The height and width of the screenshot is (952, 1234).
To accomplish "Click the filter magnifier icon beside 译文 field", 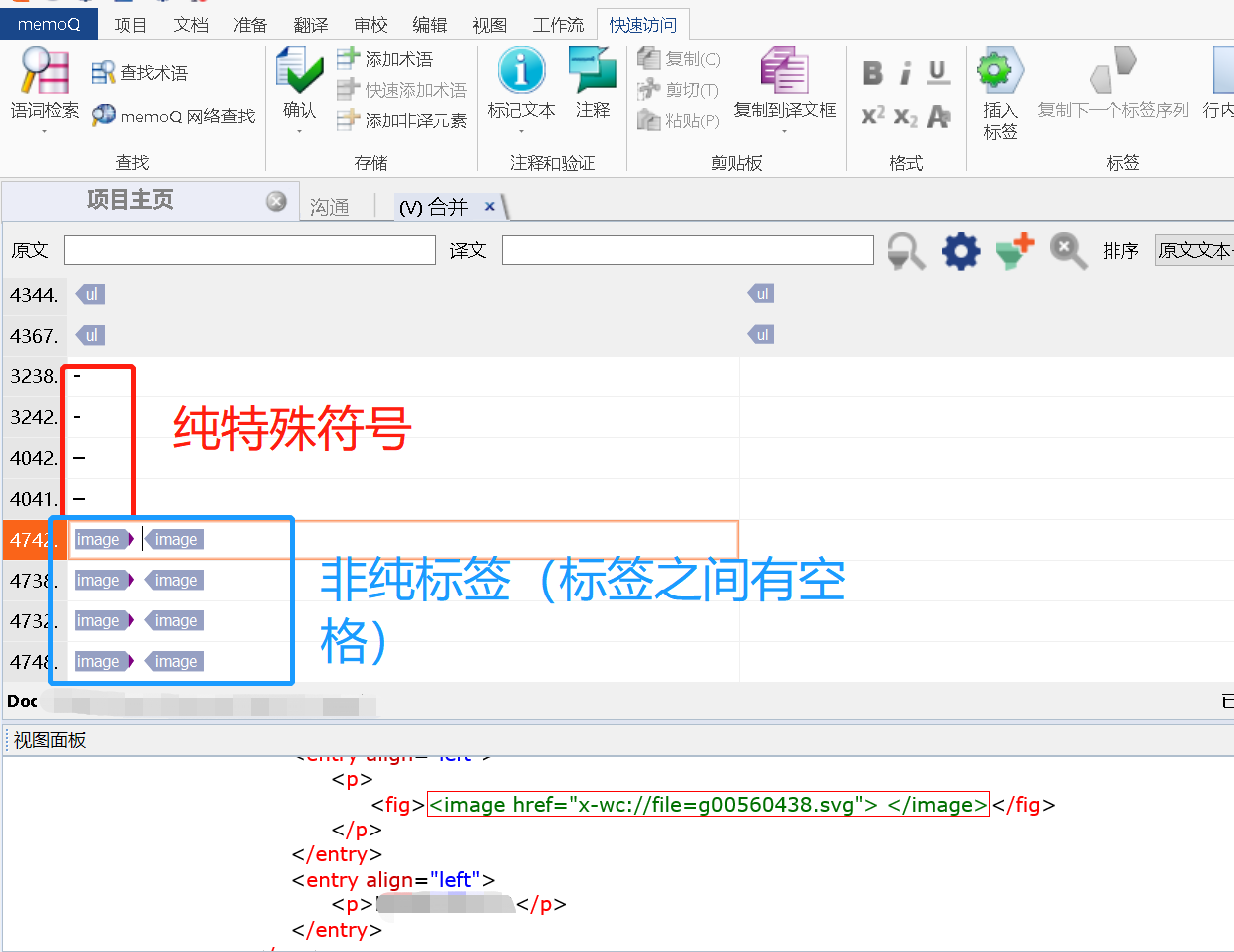I will pos(907,251).
